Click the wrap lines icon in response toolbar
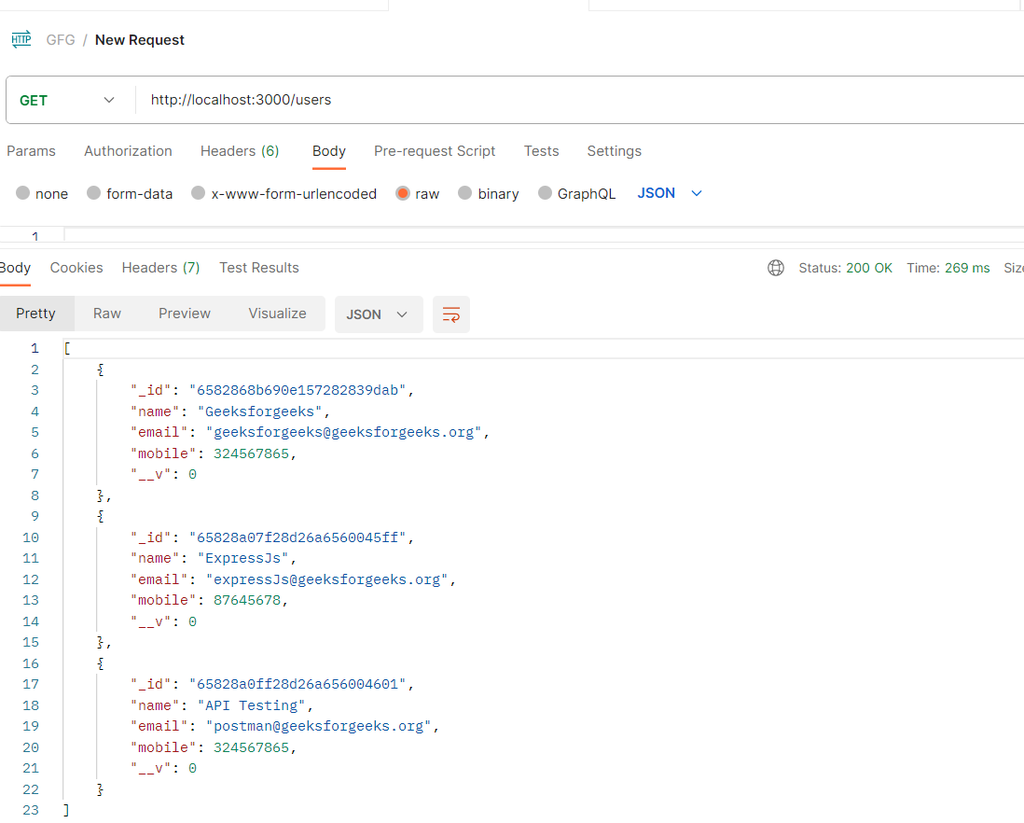 tap(451, 314)
